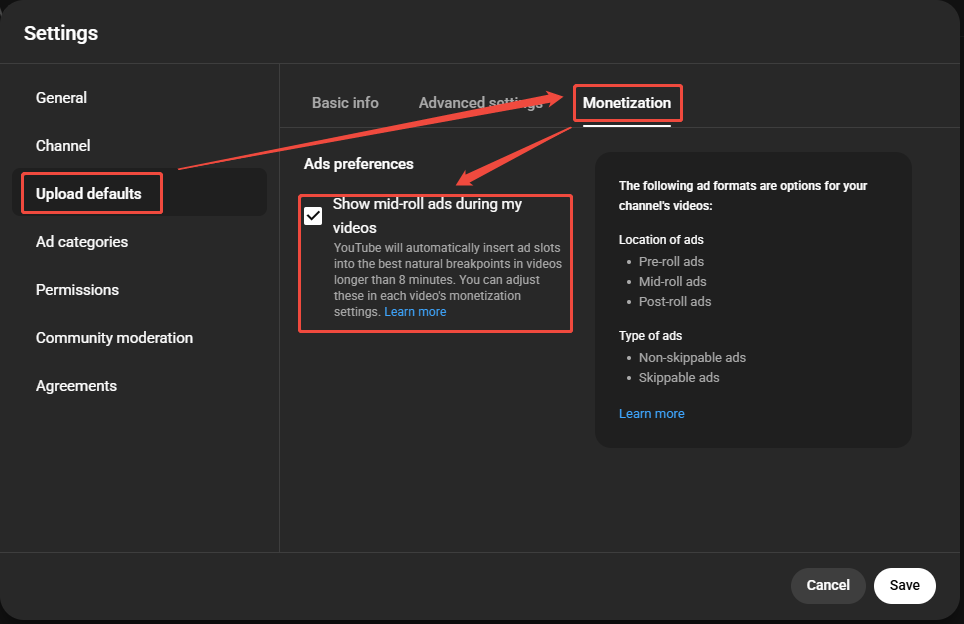Screen dimensions: 964x624
Task: Open the Channel settings section
Action: click(63, 145)
